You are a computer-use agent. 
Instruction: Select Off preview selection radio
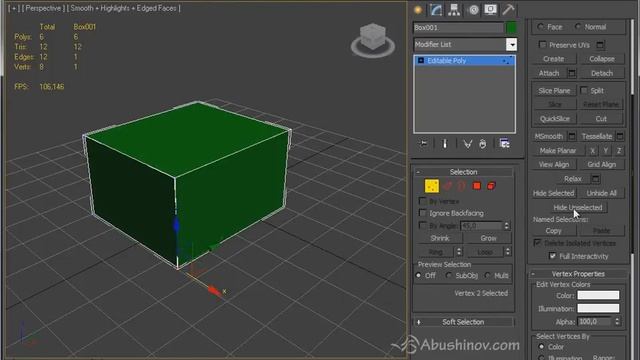coord(418,276)
